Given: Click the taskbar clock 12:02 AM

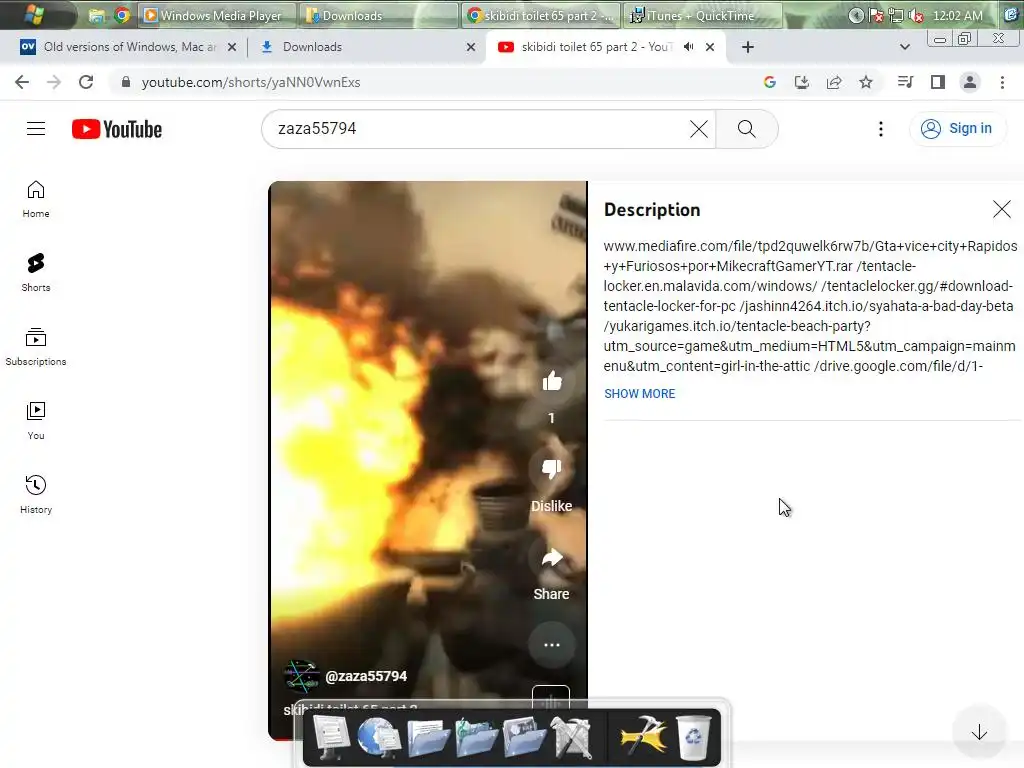Looking at the screenshot, I should tap(957, 15).
